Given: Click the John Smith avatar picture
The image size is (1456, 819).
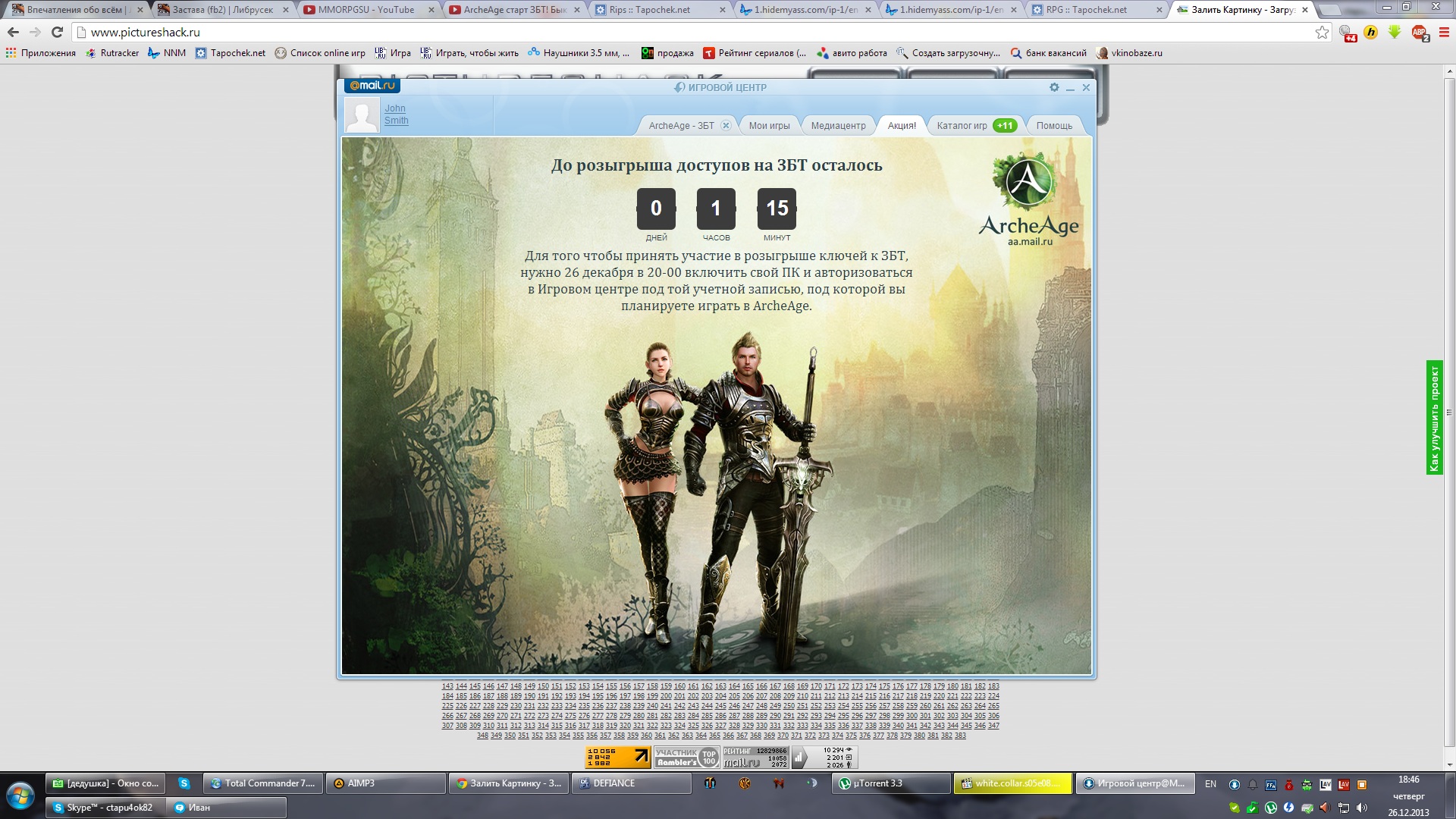Looking at the screenshot, I should coord(362,115).
